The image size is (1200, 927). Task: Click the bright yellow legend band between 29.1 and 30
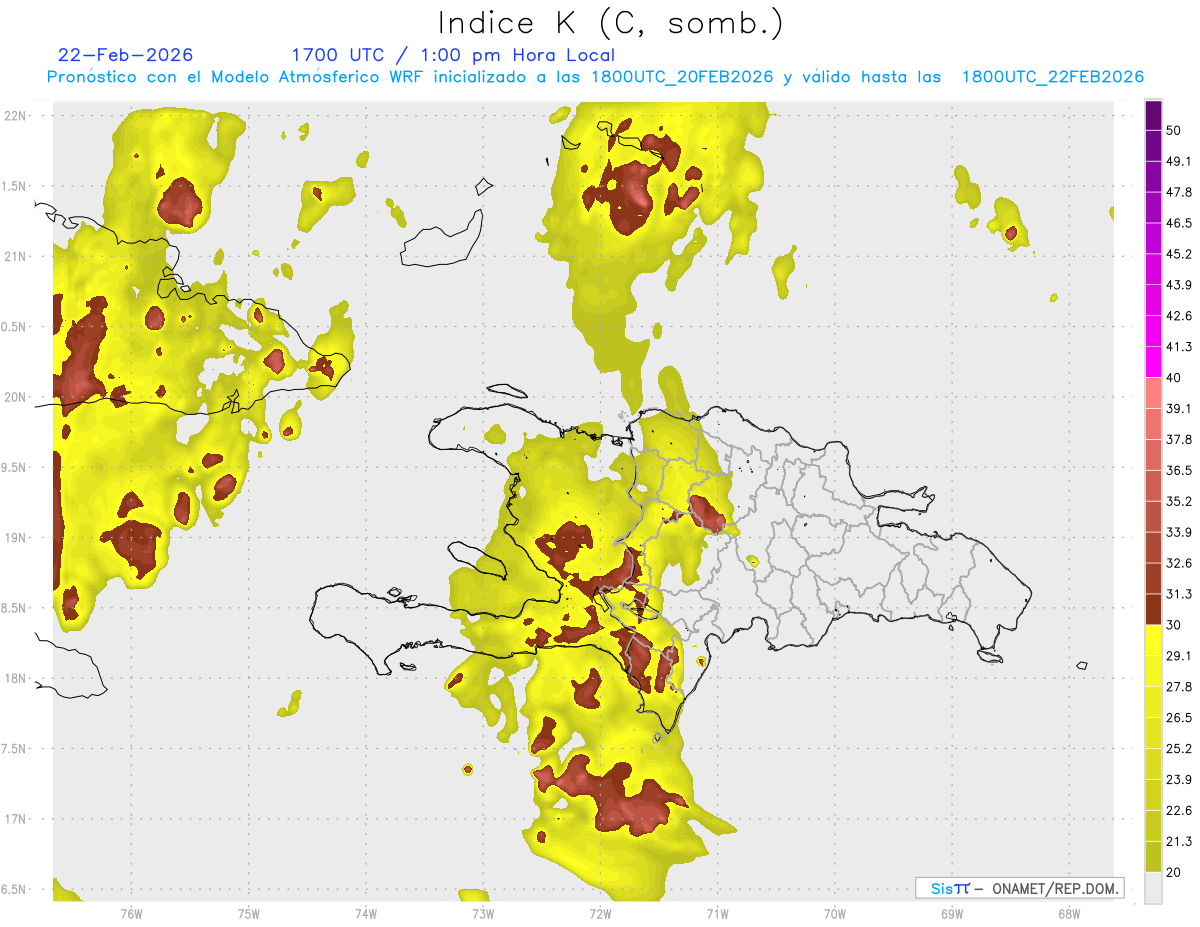(1154, 641)
